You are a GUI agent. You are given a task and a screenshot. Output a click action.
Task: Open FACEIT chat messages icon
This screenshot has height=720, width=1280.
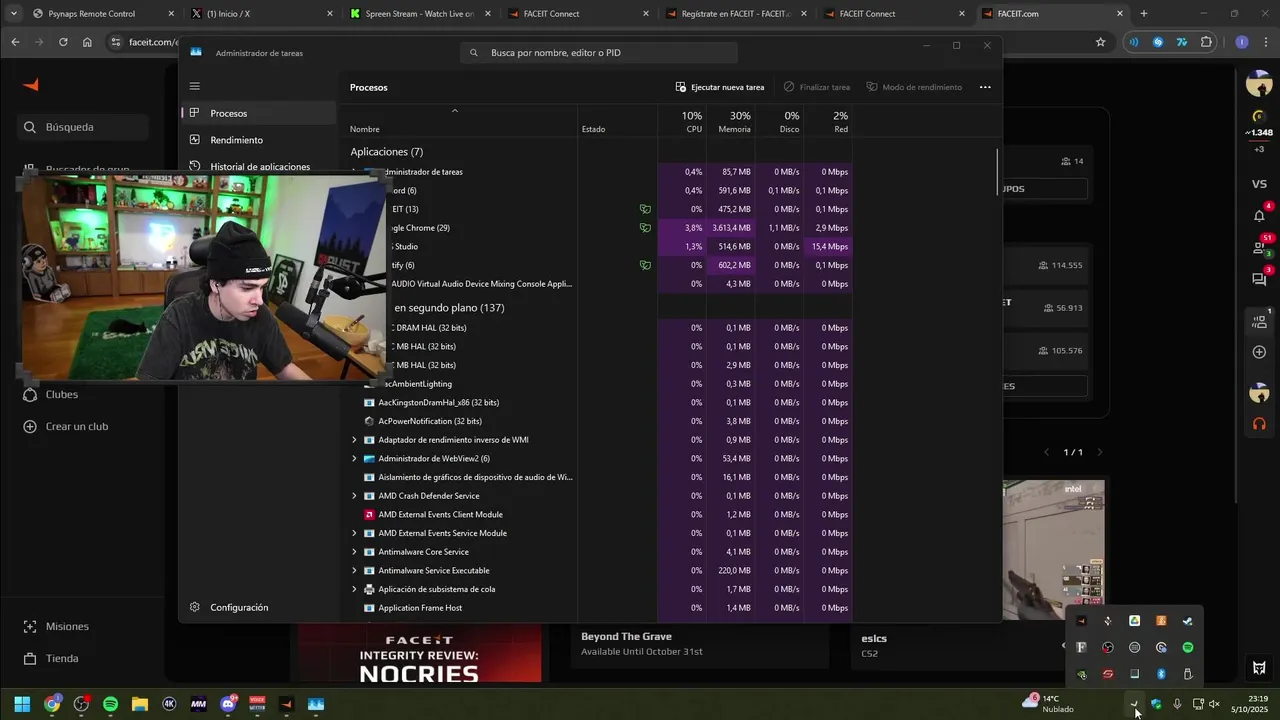(1259, 279)
